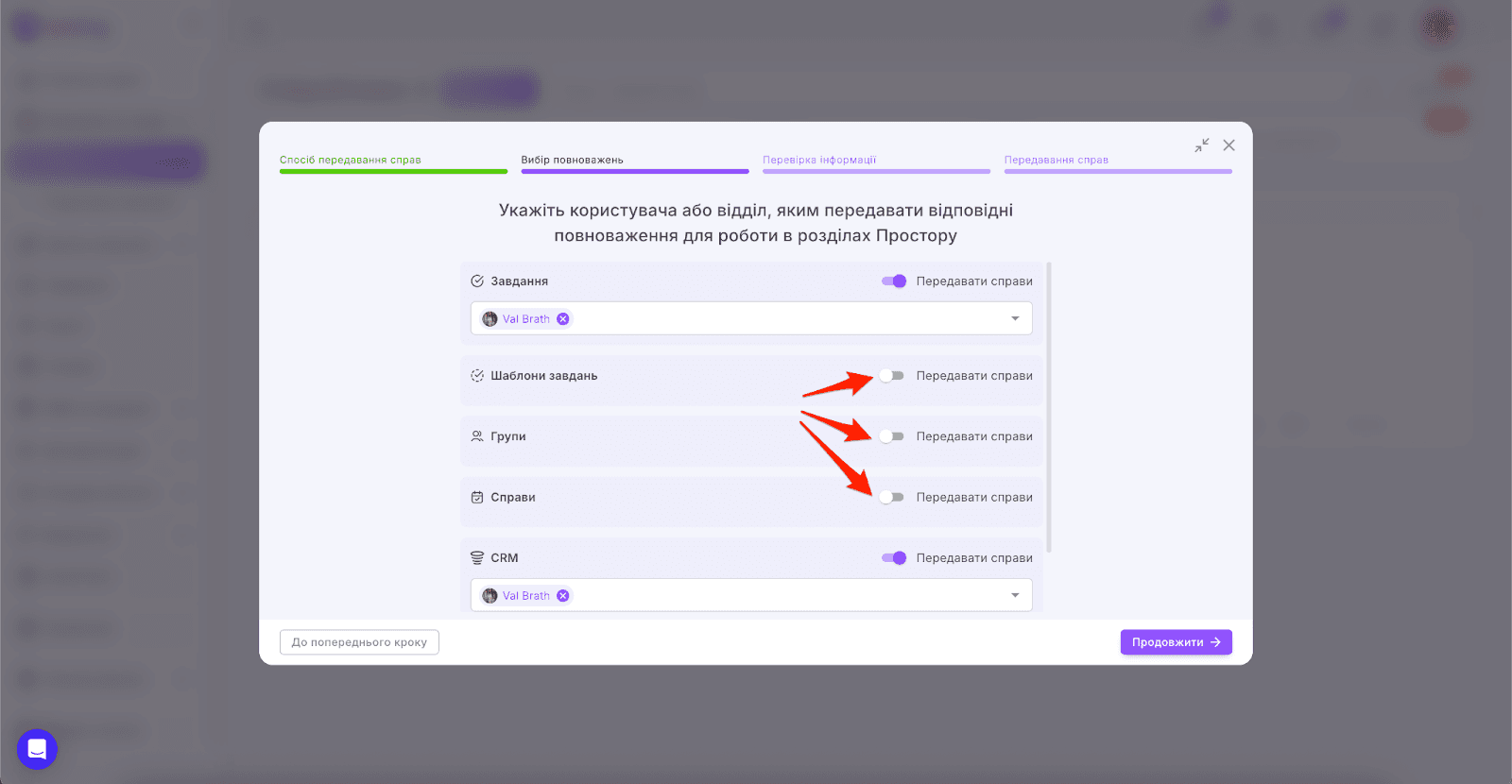1512x784 pixels.
Task: Click Val Brath avatar in Завдання field
Action: click(490, 319)
